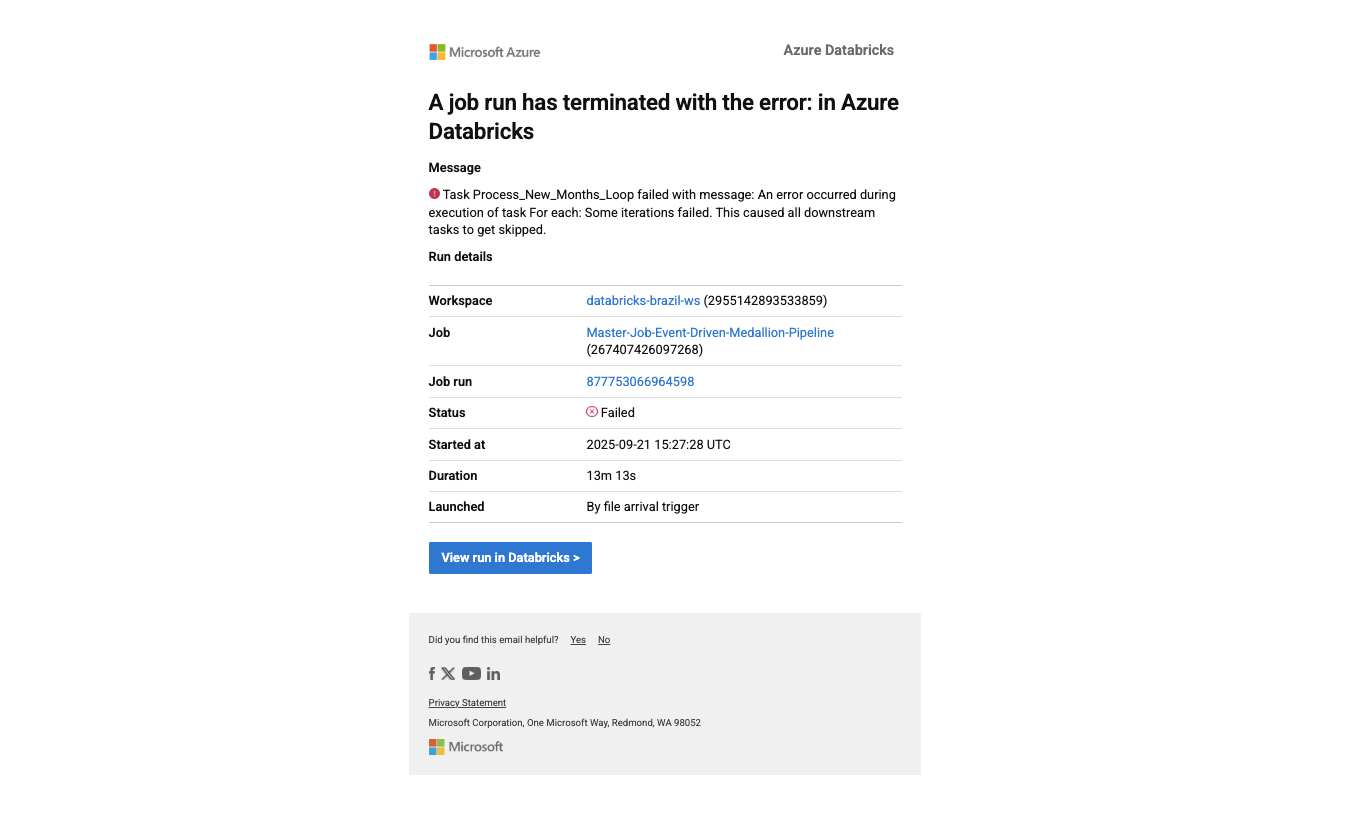Click the Microsoft Azure logo in header

(485, 52)
